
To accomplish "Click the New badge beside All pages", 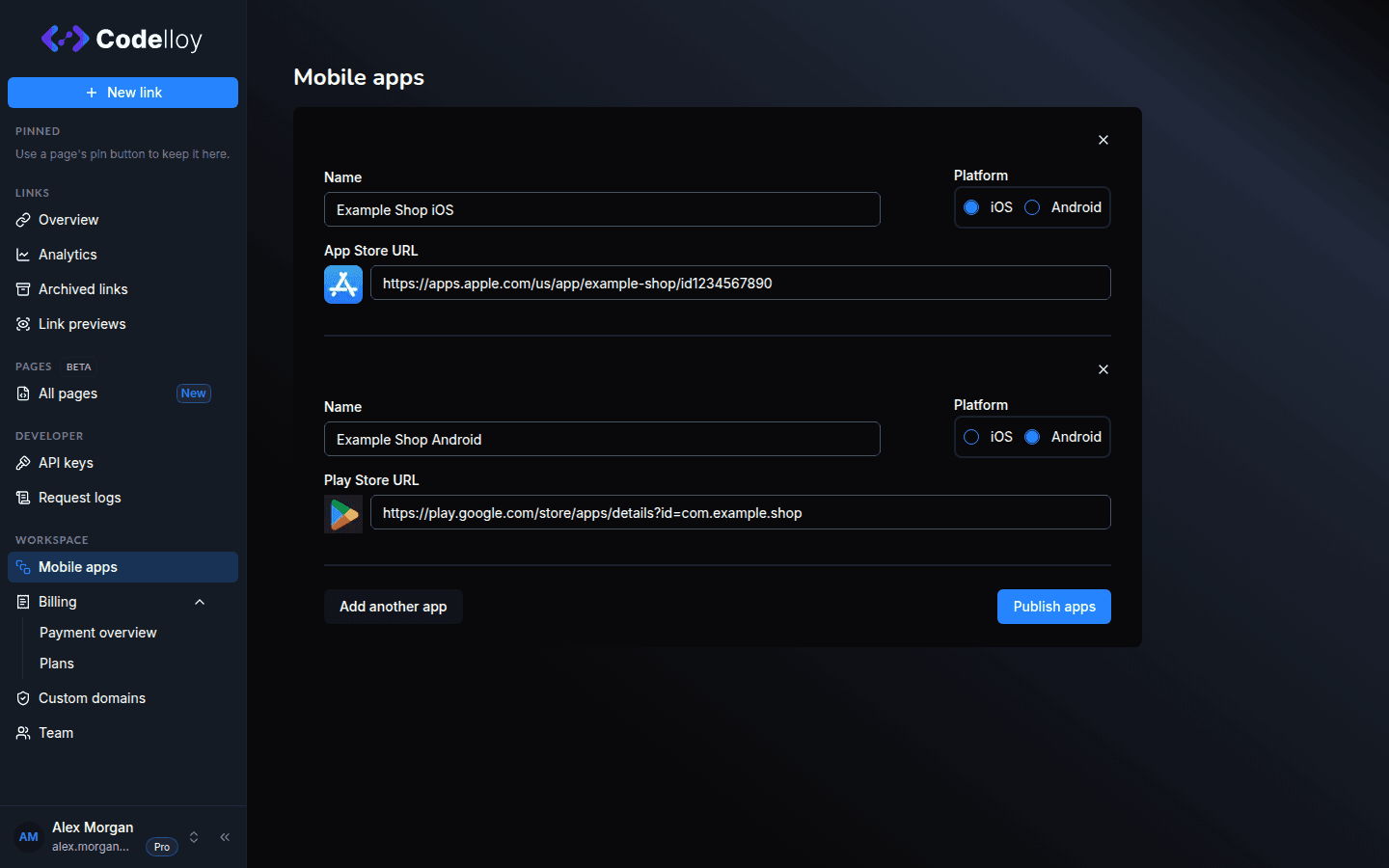I will click(x=194, y=393).
